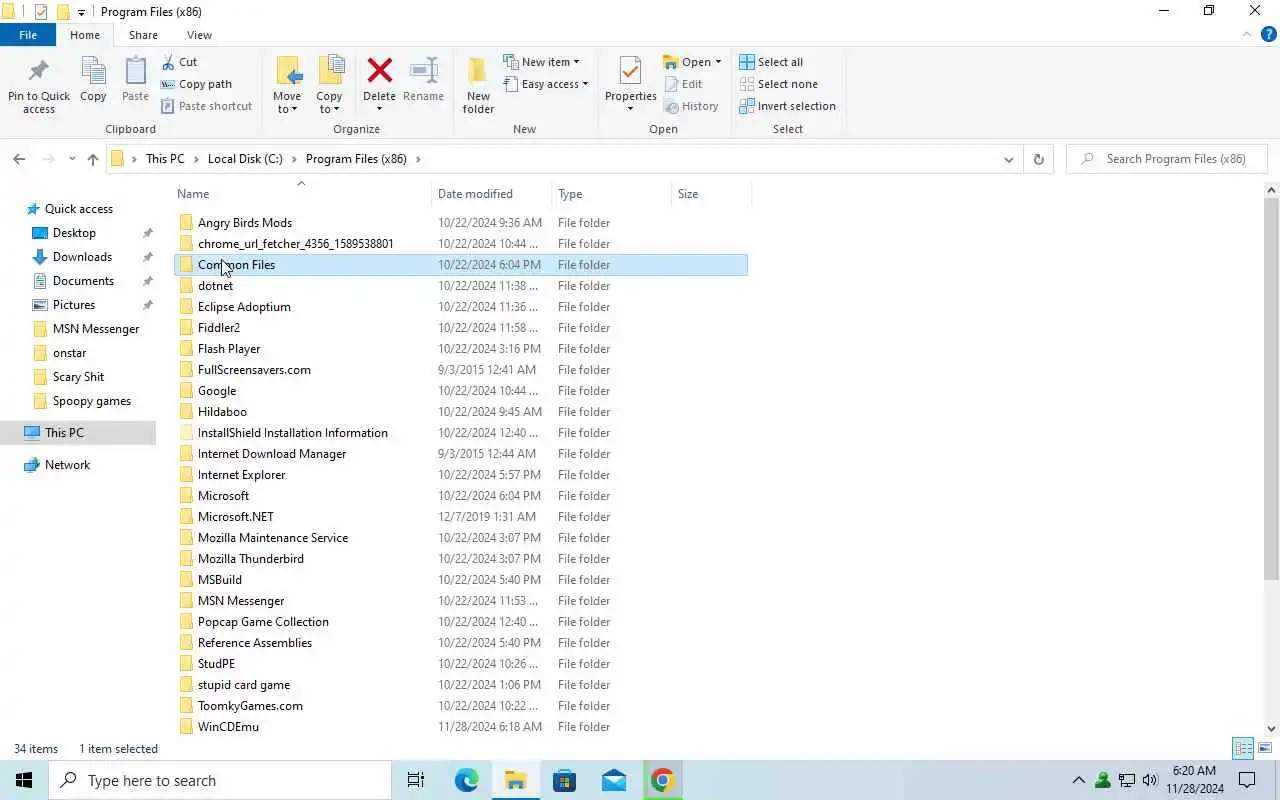
Task: Click in the Search Program Files (x86) box
Action: click(1167, 159)
